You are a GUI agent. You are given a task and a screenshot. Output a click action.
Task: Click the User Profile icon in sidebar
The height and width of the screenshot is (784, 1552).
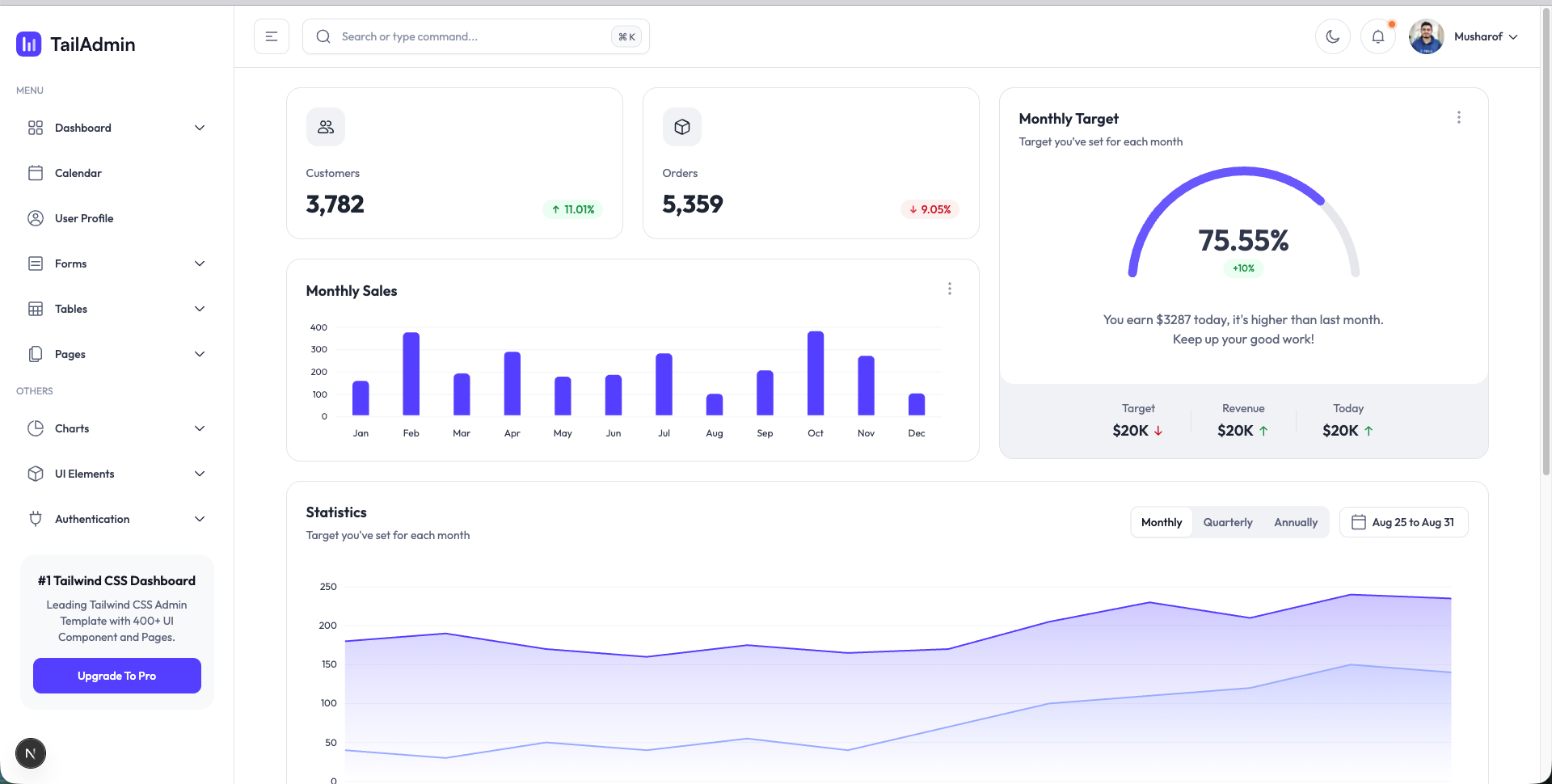coord(36,218)
